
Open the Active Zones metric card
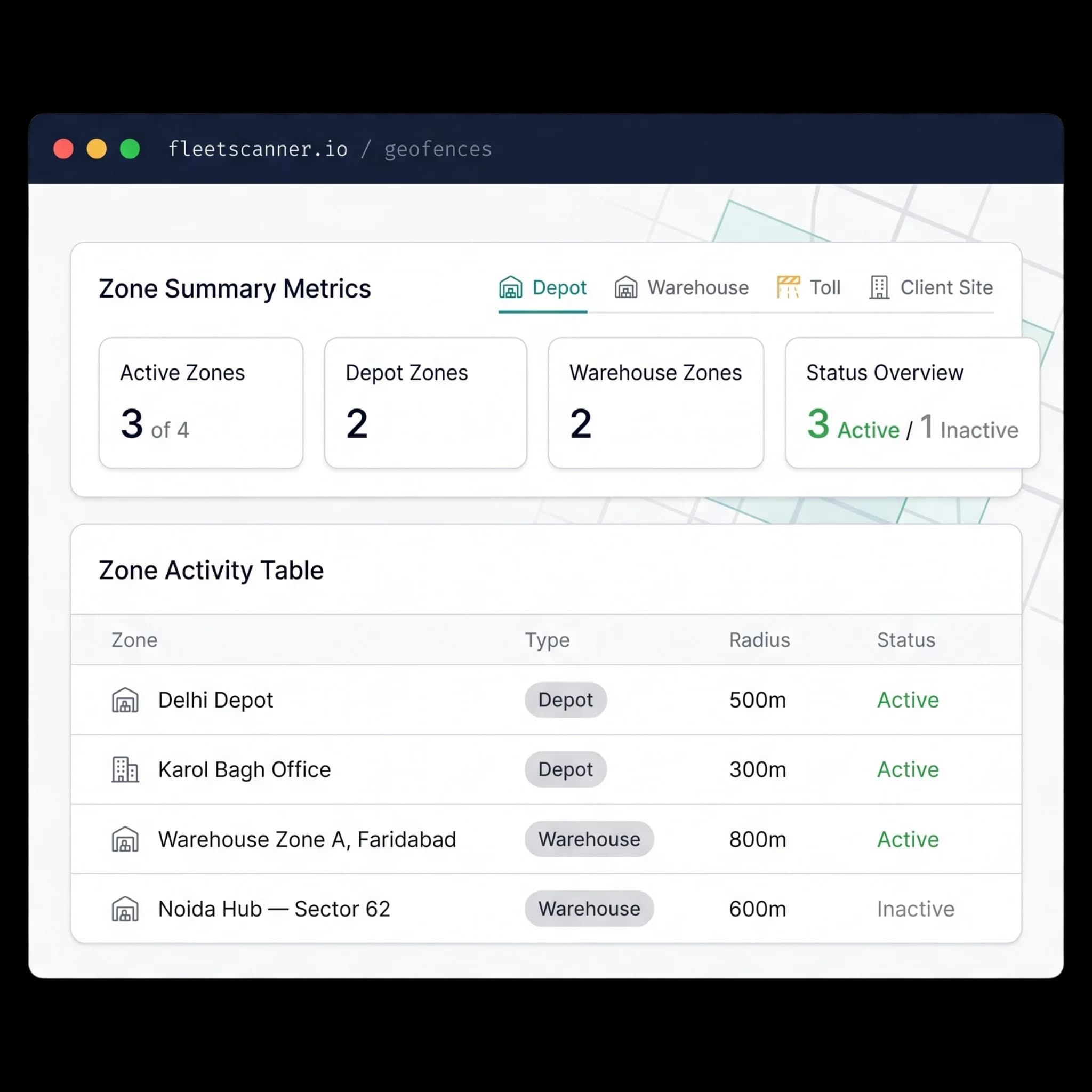[200, 403]
